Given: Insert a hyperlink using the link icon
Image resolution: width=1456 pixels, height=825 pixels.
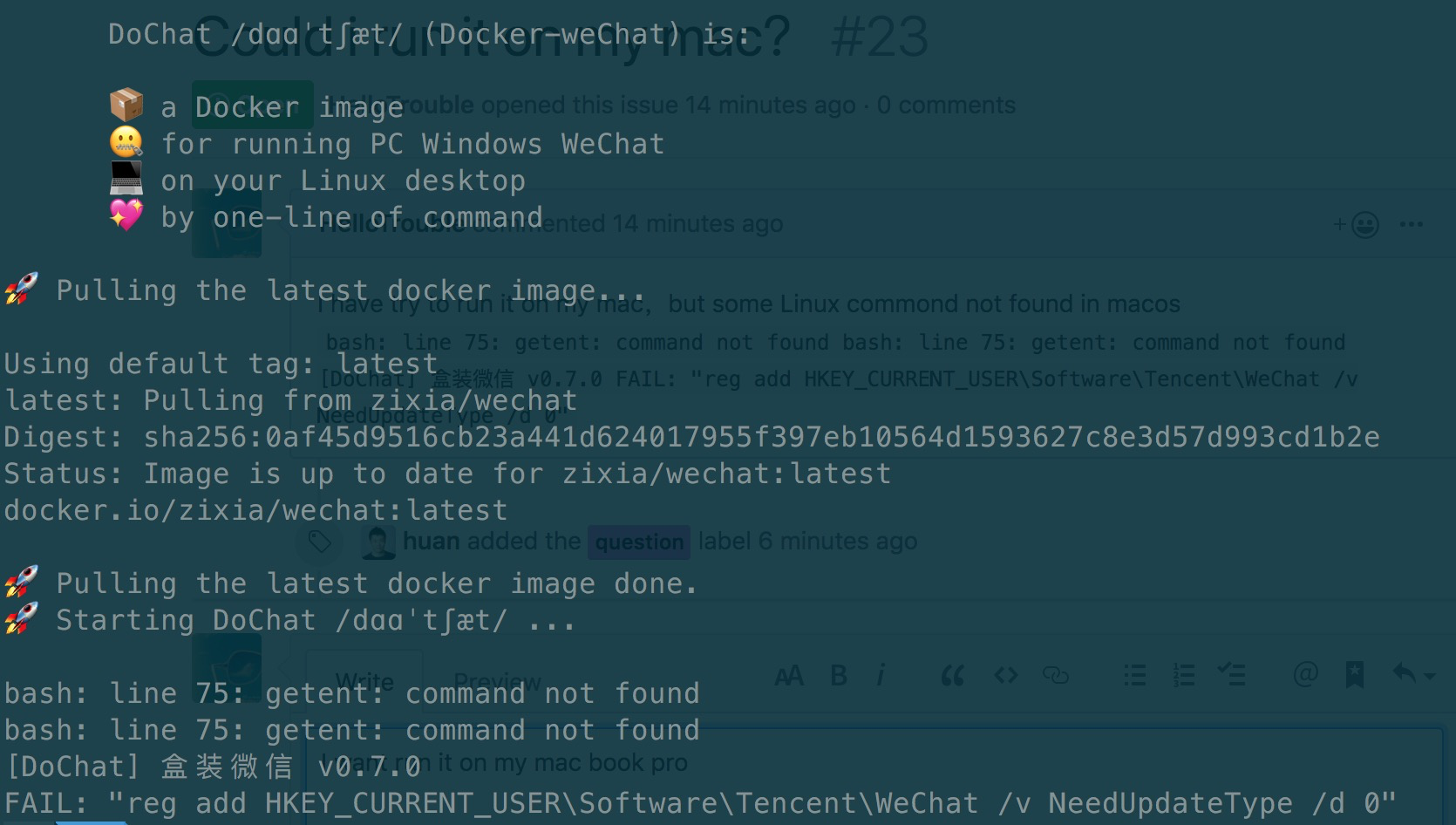Looking at the screenshot, I should coord(1058,674).
